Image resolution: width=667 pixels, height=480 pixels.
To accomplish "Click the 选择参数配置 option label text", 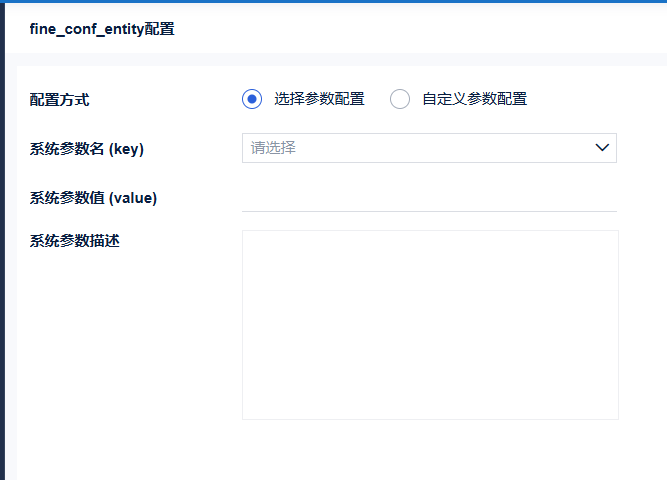I will (319, 99).
